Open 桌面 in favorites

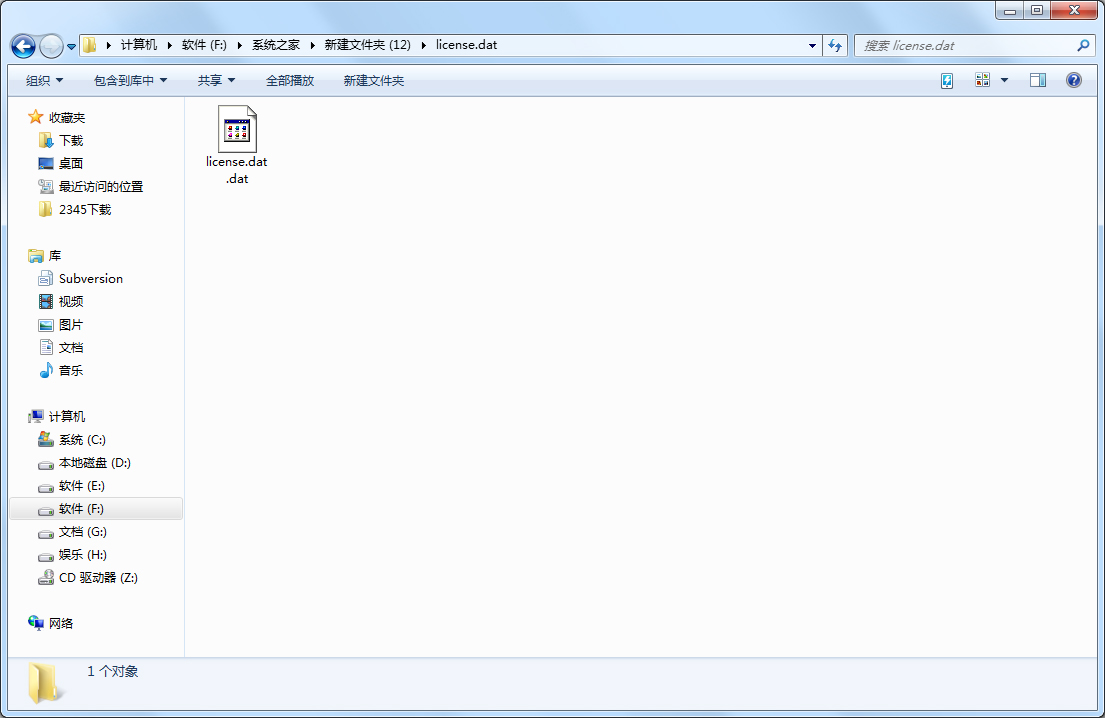71,163
